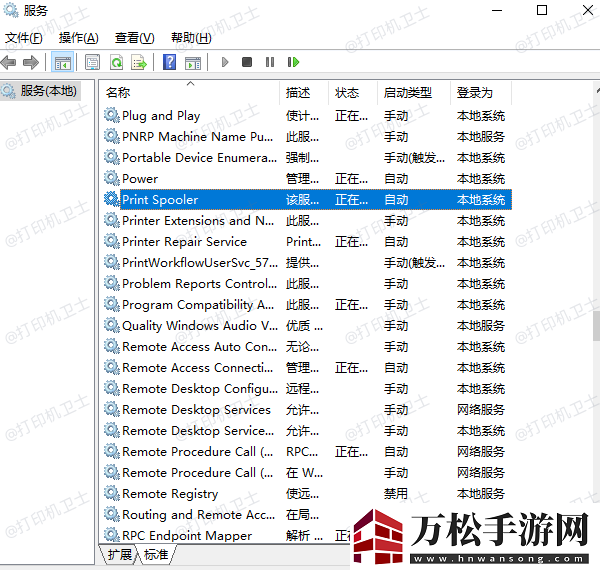
Task: Click the gear icon beside Power service
Action: [x=111, y=178]
